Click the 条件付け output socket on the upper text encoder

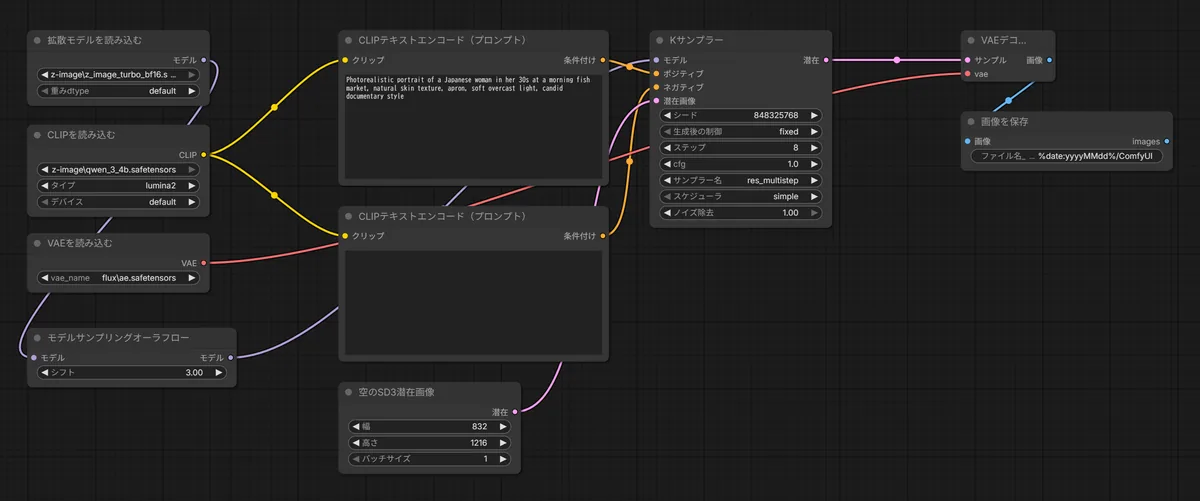pyautogui.click(x=603, y=60)
